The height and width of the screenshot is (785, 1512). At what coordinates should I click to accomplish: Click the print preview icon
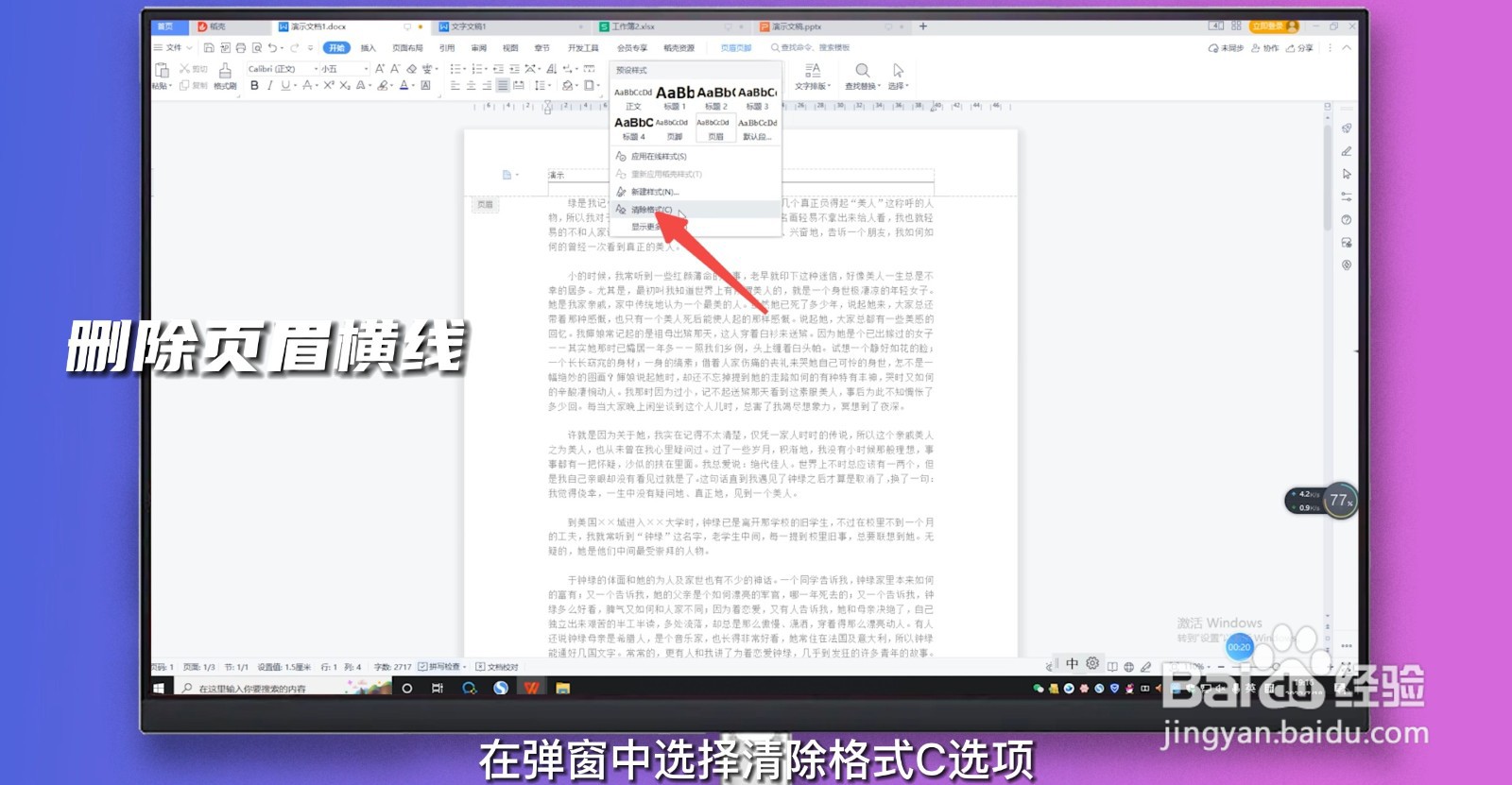(x=256, y=47)
